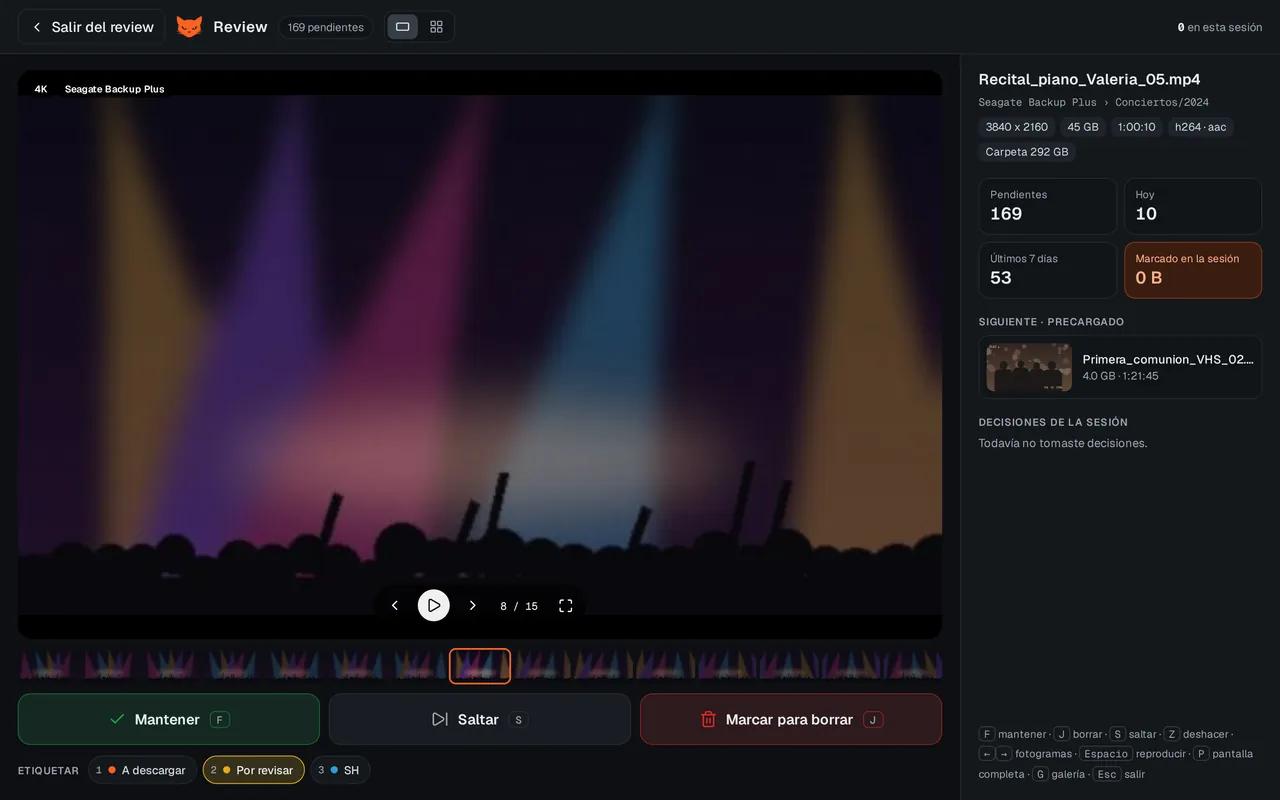1280x800 pixels.
Task: Click the 1:00:10 duration chip
Action: (x=1137, y=127)
